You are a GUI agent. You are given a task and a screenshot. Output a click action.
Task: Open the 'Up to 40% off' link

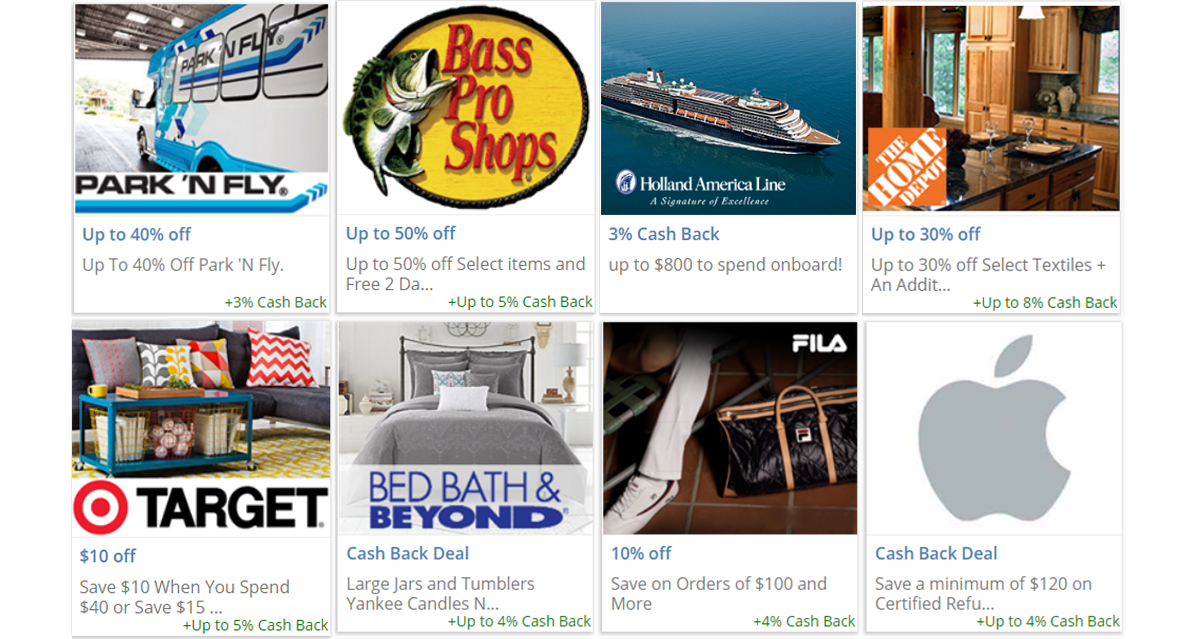click(136, 234)
